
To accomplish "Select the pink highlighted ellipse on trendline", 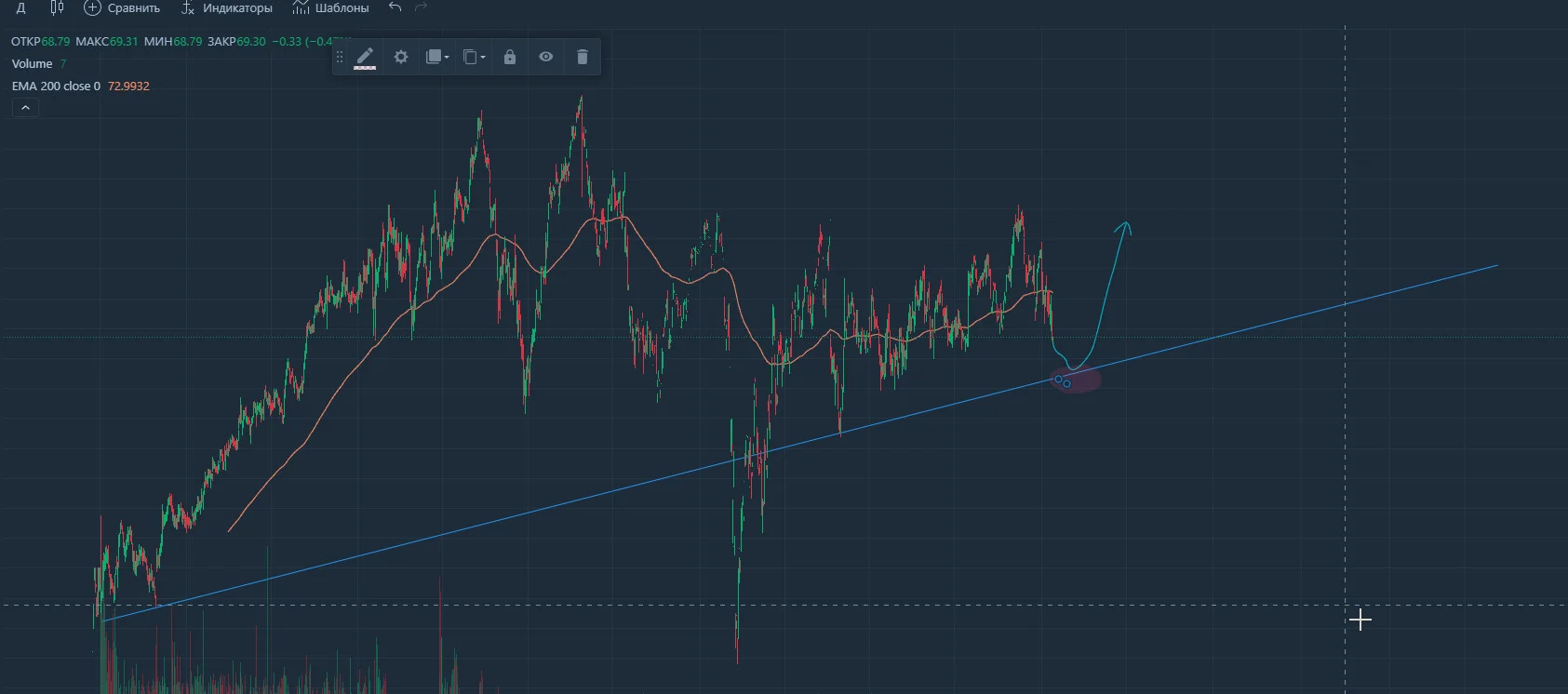I will [x=1076, y=380].
